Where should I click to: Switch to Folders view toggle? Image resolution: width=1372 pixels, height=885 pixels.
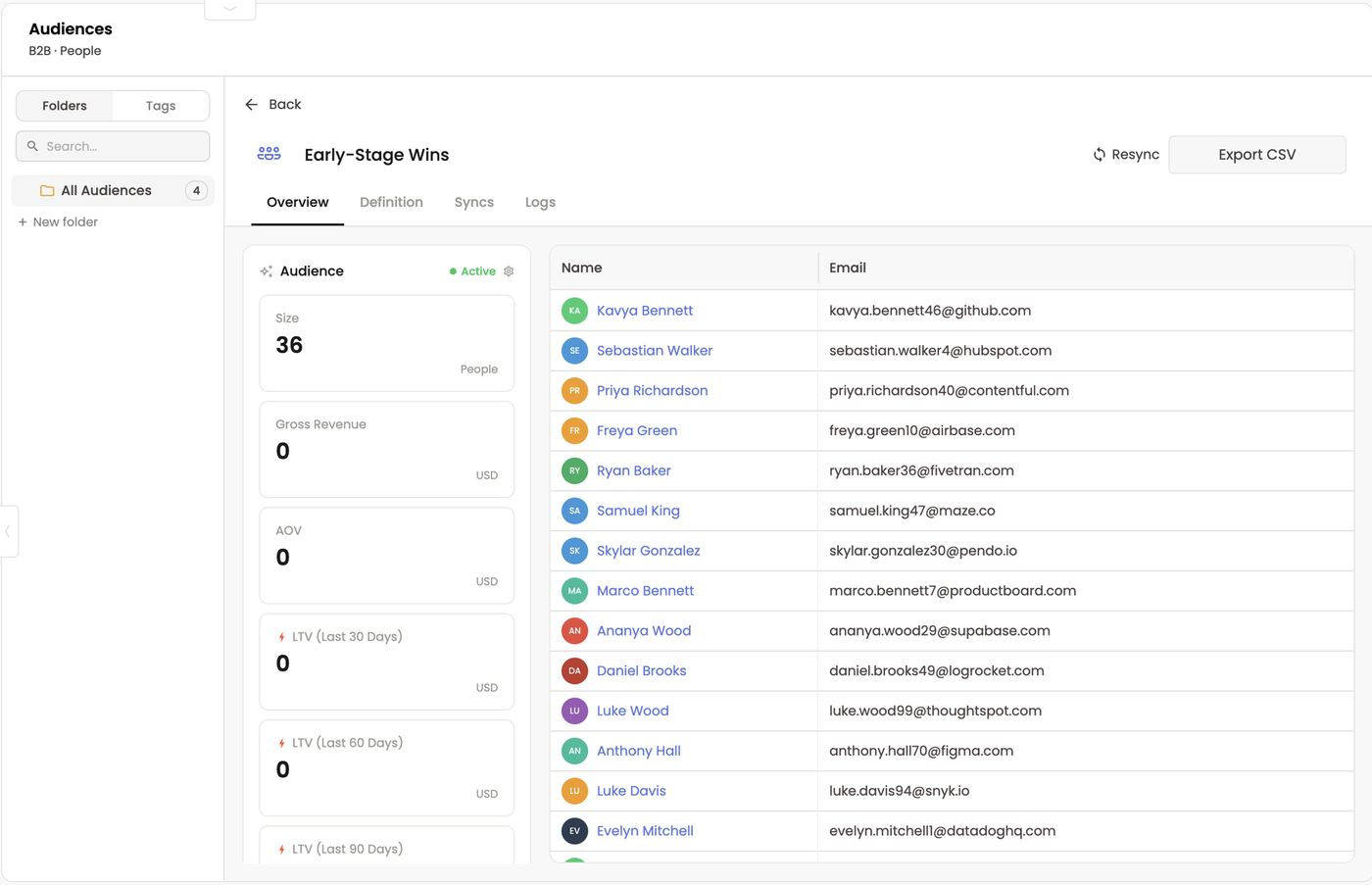tap(65, 106)
